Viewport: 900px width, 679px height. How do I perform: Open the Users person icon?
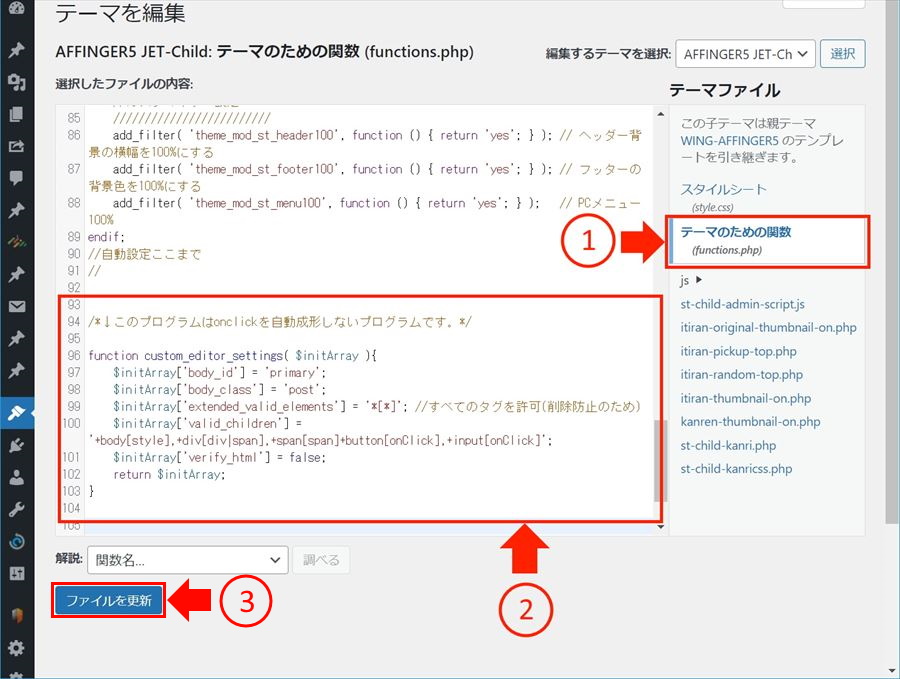tap(16, 477)
